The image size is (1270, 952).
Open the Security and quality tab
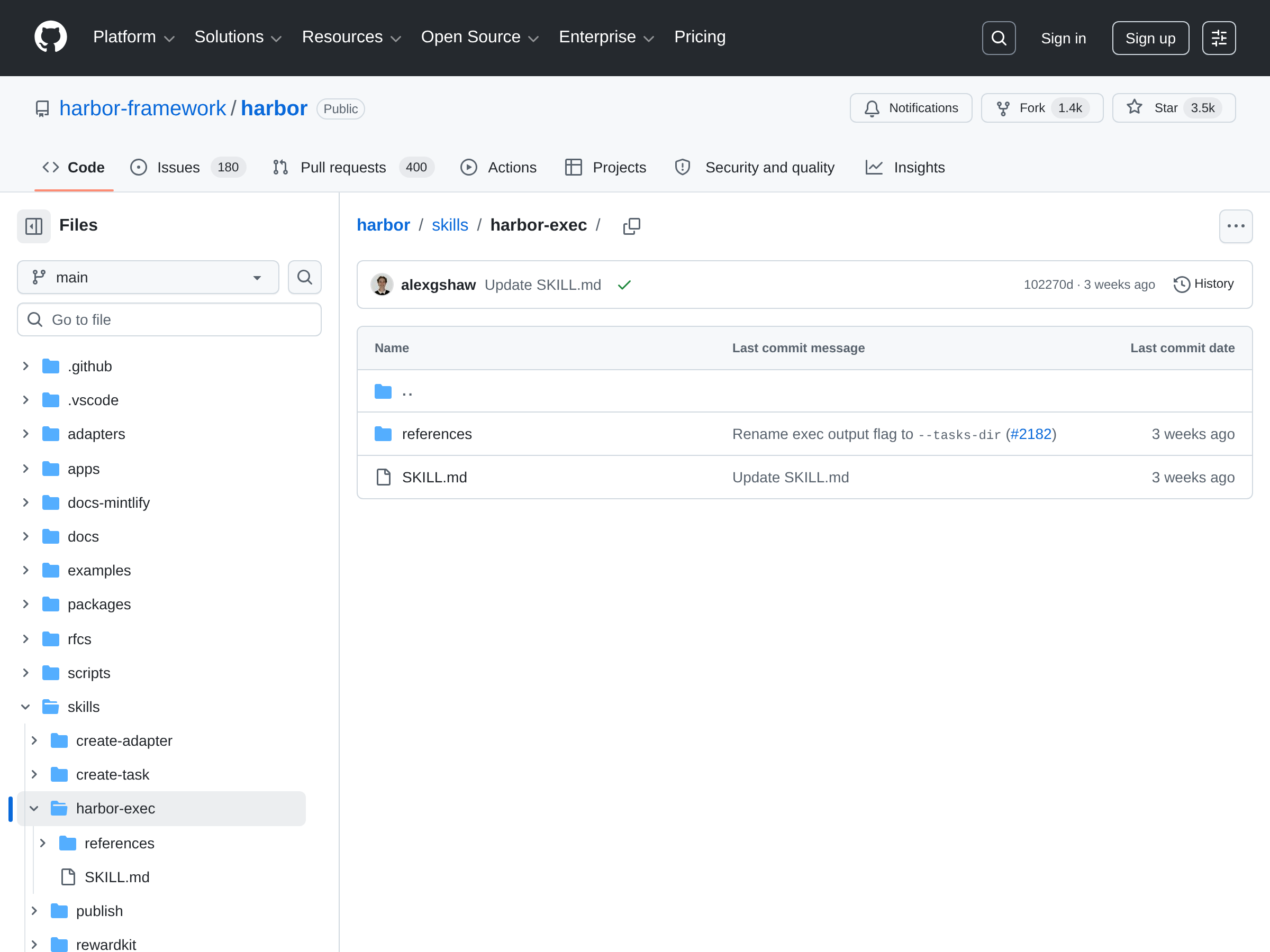[755, 168]
